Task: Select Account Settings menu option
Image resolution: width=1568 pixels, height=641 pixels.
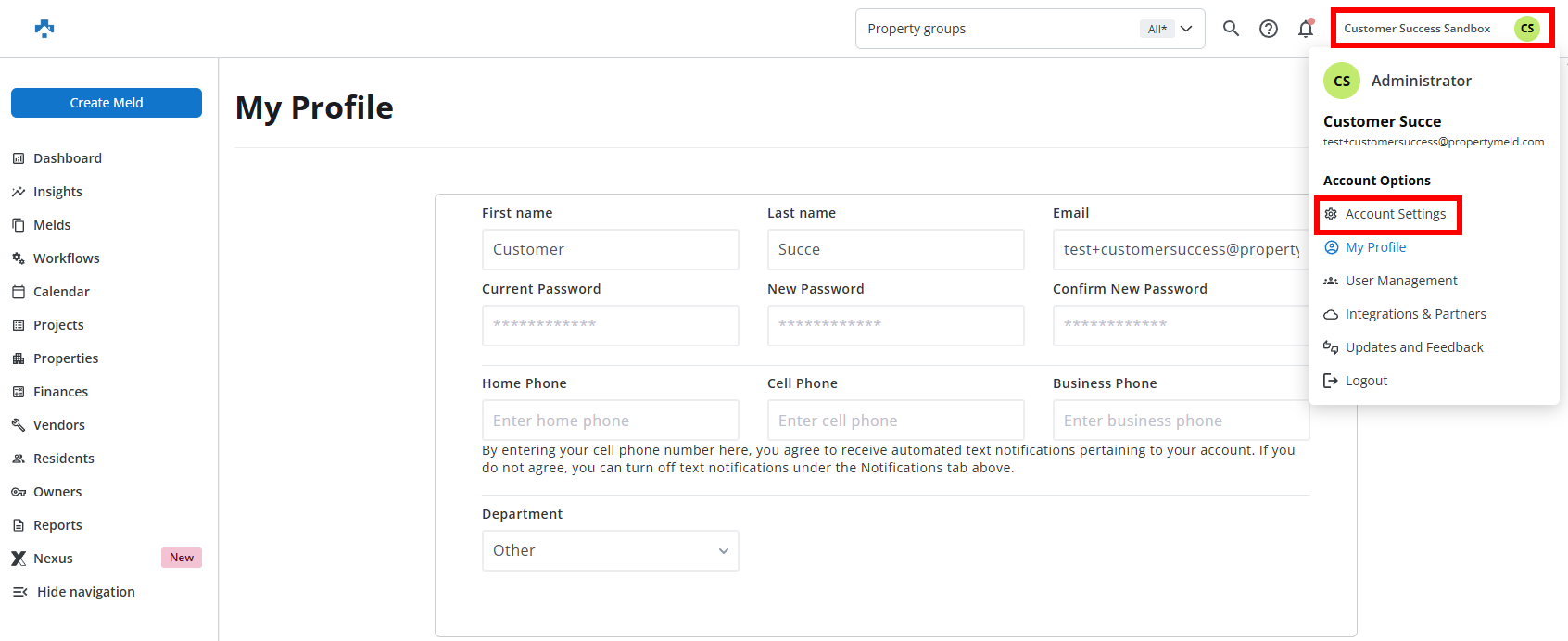Action: [1395, 214]
